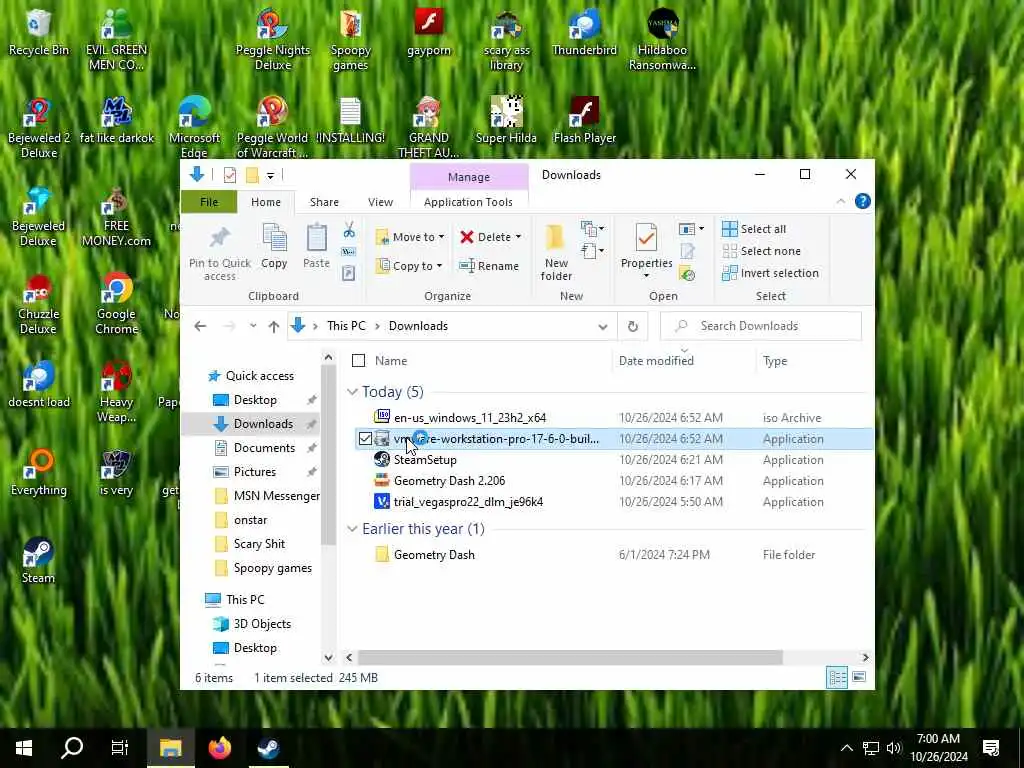Viewport: 1024px width, 768px height.
Task: Create a New folder
Action: point(556,253)
